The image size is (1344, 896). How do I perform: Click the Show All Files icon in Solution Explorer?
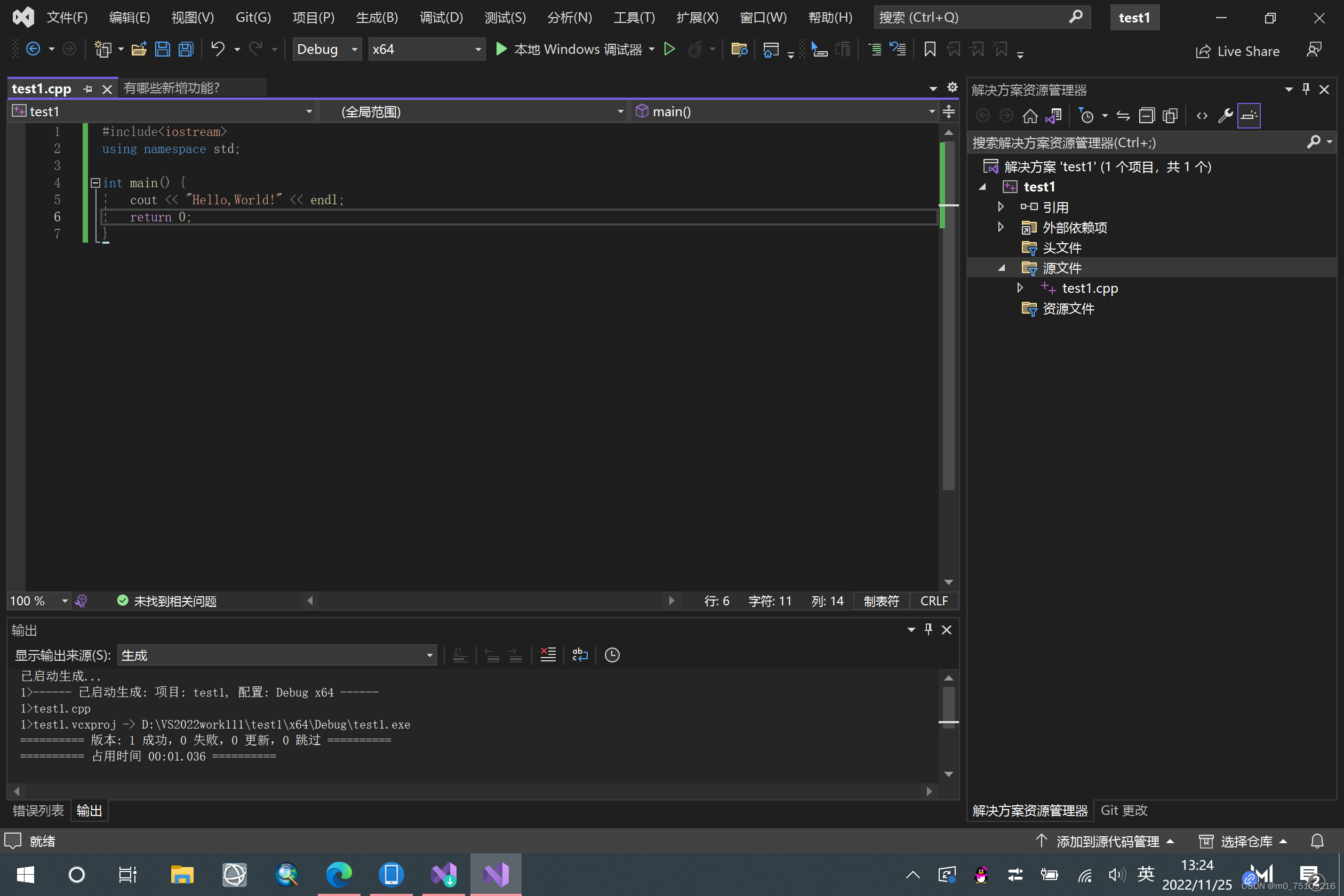(x=1170, y=116)
